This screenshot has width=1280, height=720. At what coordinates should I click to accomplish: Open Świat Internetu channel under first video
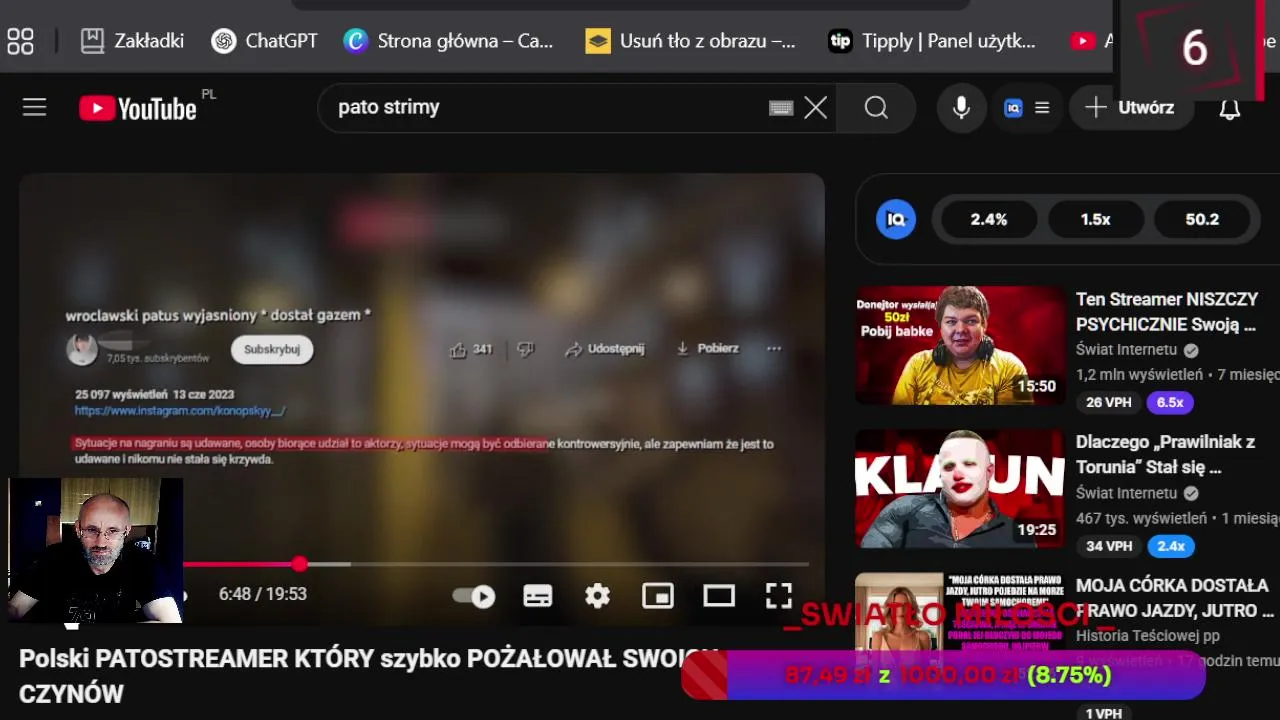tap(1126, 350)
